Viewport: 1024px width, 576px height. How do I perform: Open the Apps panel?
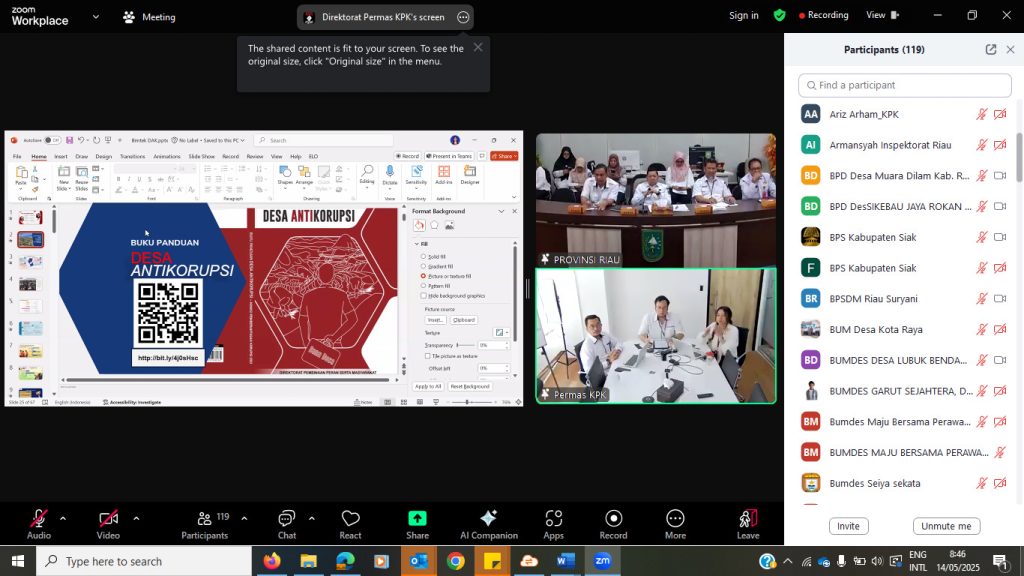point(553,524)
